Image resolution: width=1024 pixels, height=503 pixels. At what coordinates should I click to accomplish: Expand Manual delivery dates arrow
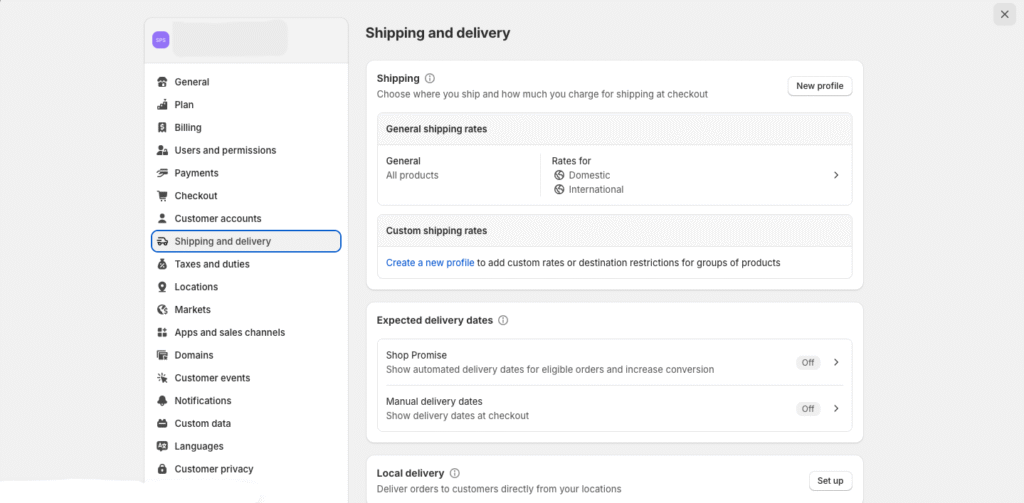point(836,409)
